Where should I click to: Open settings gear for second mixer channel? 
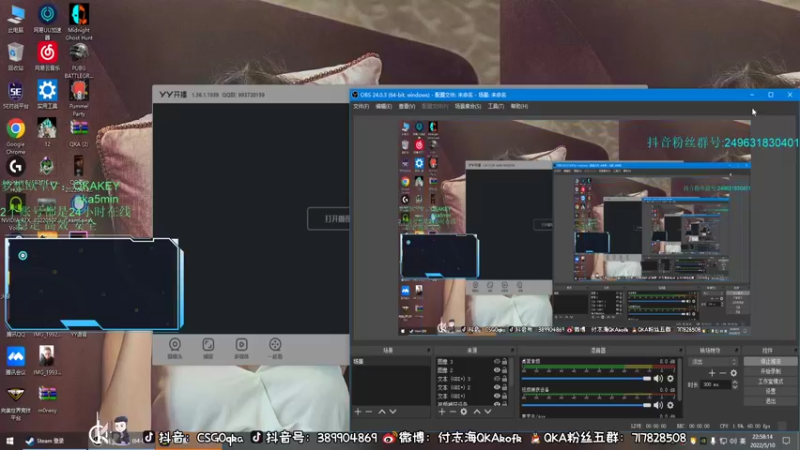pyautogui.click(x=670, y=405)
